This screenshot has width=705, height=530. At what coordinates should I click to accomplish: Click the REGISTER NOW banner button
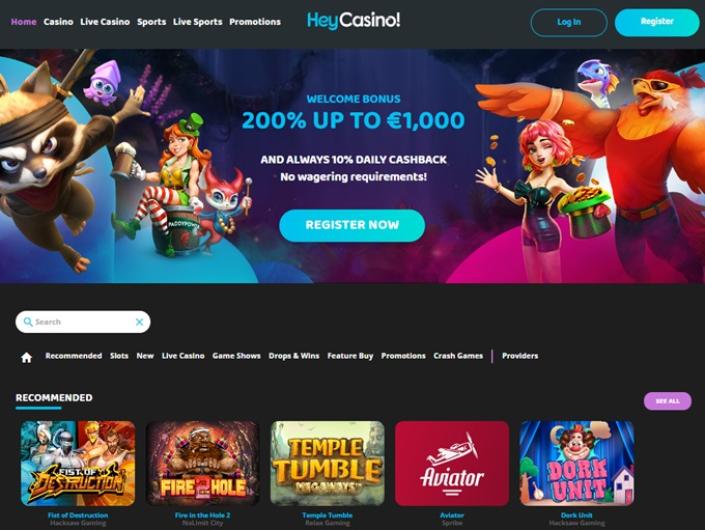tap(352, 225)
